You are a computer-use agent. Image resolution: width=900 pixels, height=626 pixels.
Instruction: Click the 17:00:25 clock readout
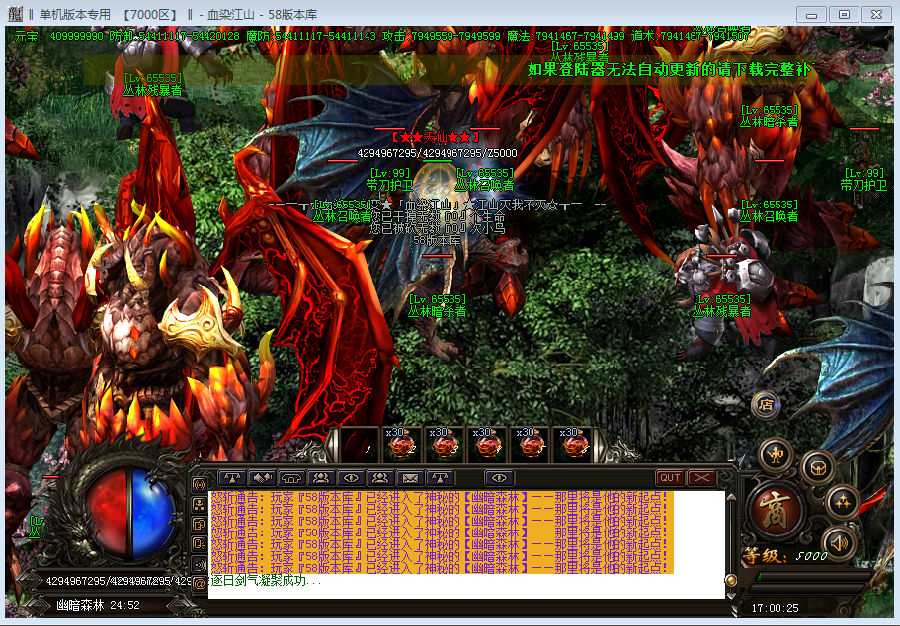click(x=775, y=608)
